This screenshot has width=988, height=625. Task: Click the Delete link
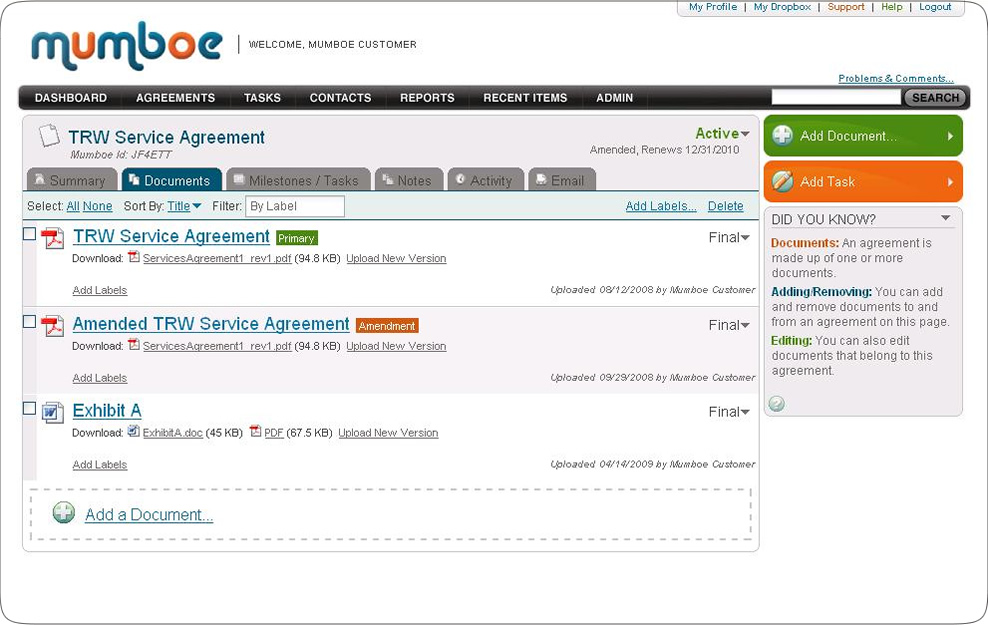725,206
